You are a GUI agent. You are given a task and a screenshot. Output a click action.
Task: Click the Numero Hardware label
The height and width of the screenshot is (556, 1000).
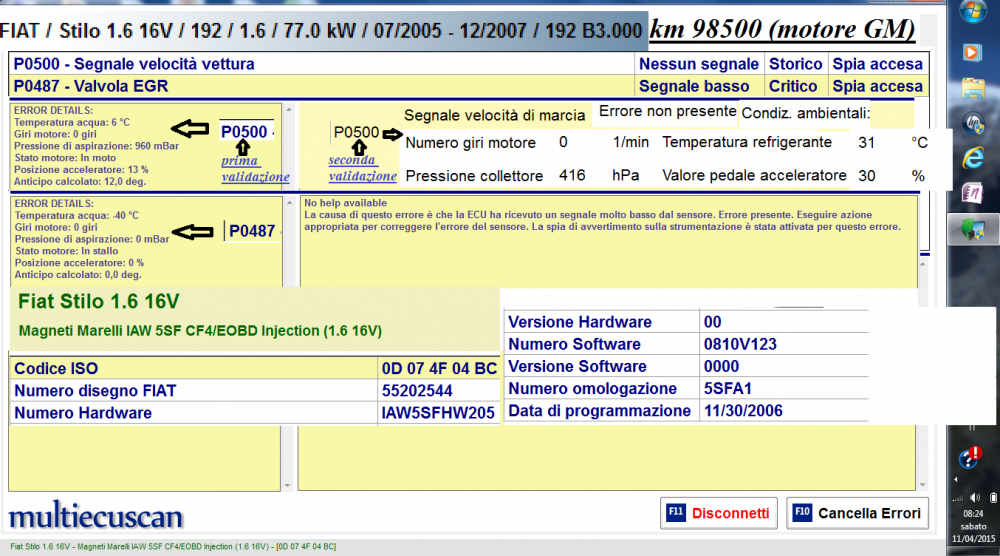tap(83, 413)
